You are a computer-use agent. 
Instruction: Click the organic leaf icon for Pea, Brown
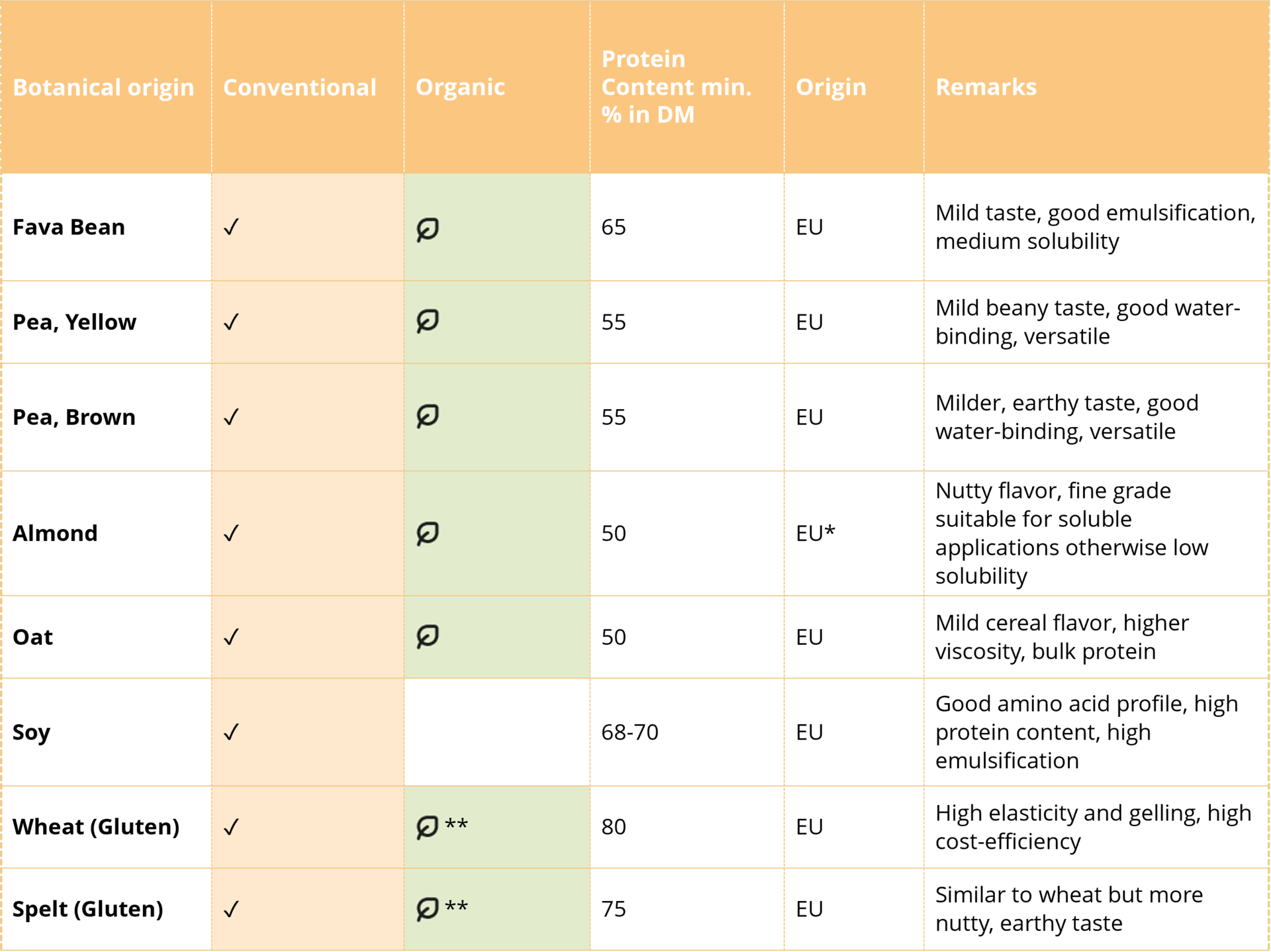[x=428, y=416]
